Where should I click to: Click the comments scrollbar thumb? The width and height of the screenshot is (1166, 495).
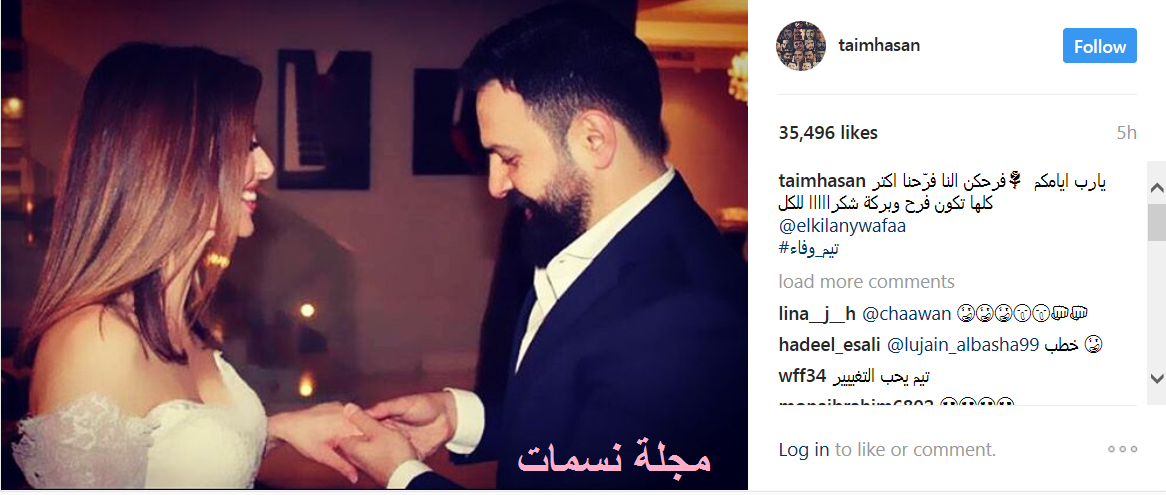click(1156, 220)
